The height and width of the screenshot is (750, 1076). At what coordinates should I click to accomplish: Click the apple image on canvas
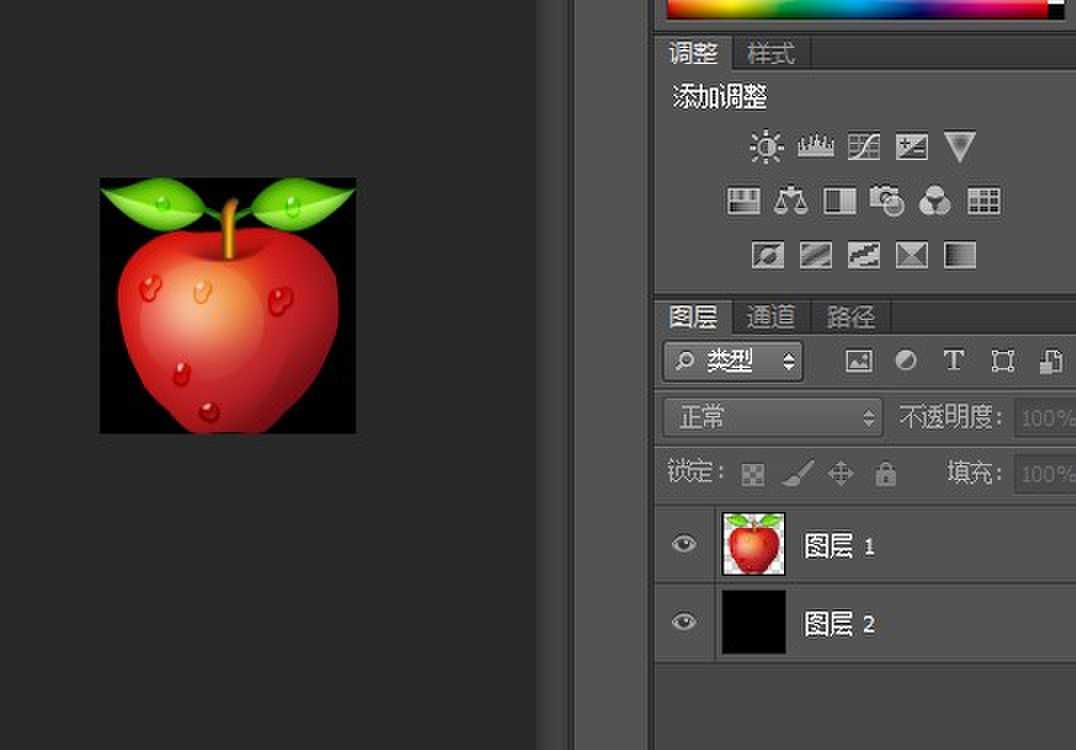click(x=228, y=305)
